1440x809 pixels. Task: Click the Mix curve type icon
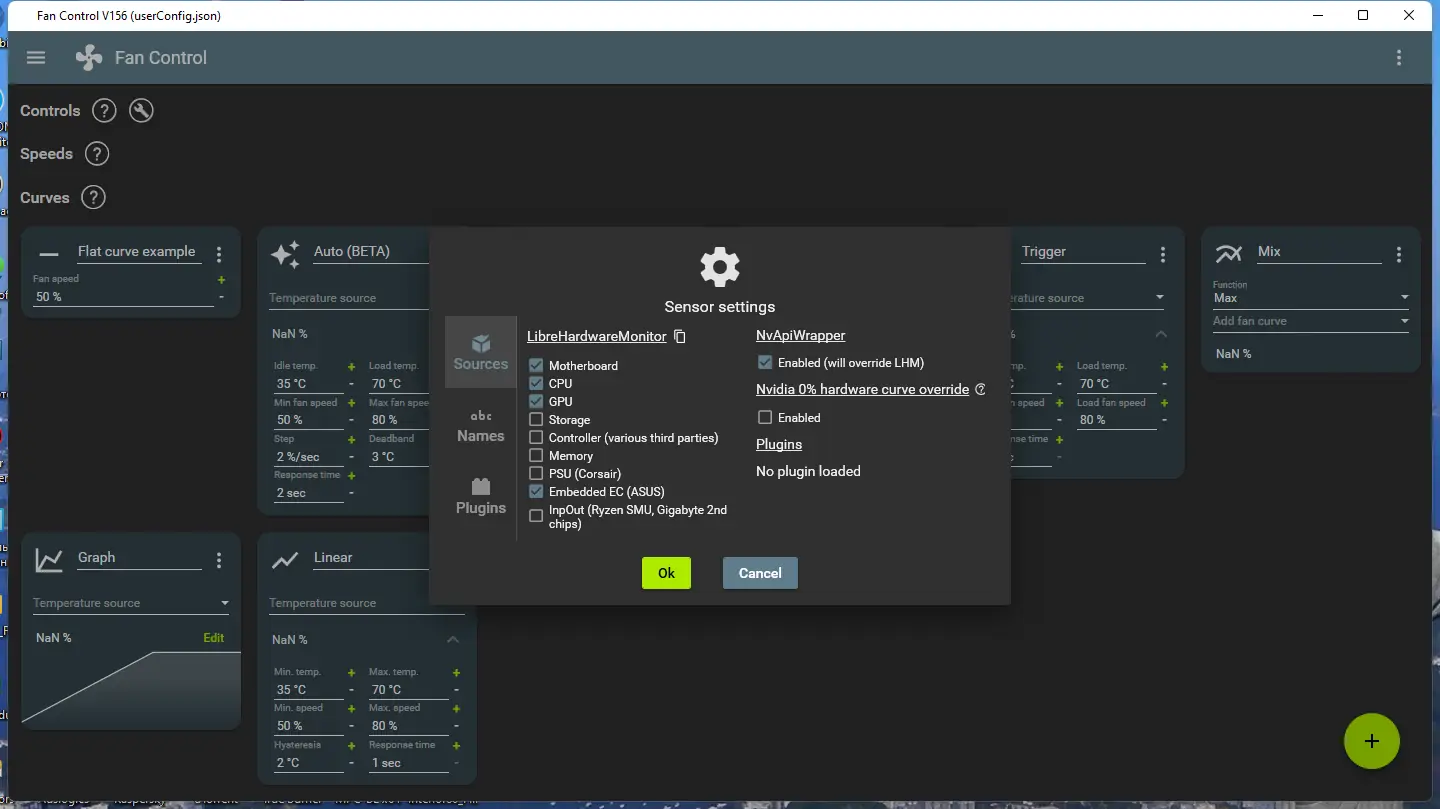(1229, 253)
